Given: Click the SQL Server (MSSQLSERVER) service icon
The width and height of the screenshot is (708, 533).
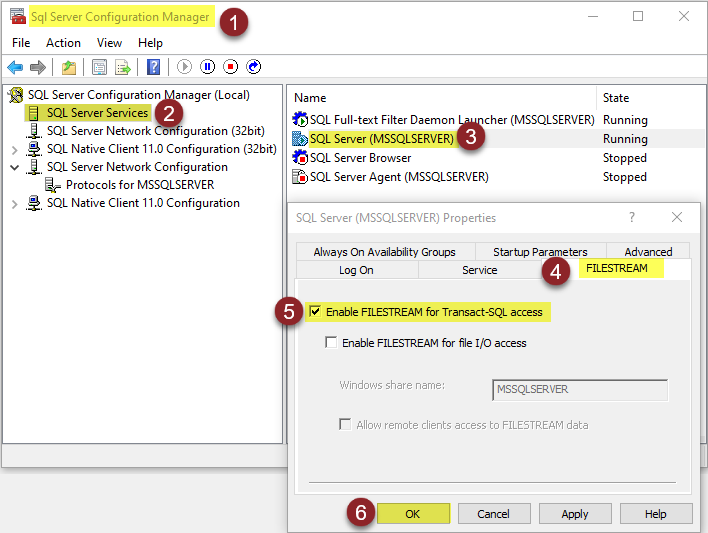Looking at the screenshot, I should coord(300,139).
